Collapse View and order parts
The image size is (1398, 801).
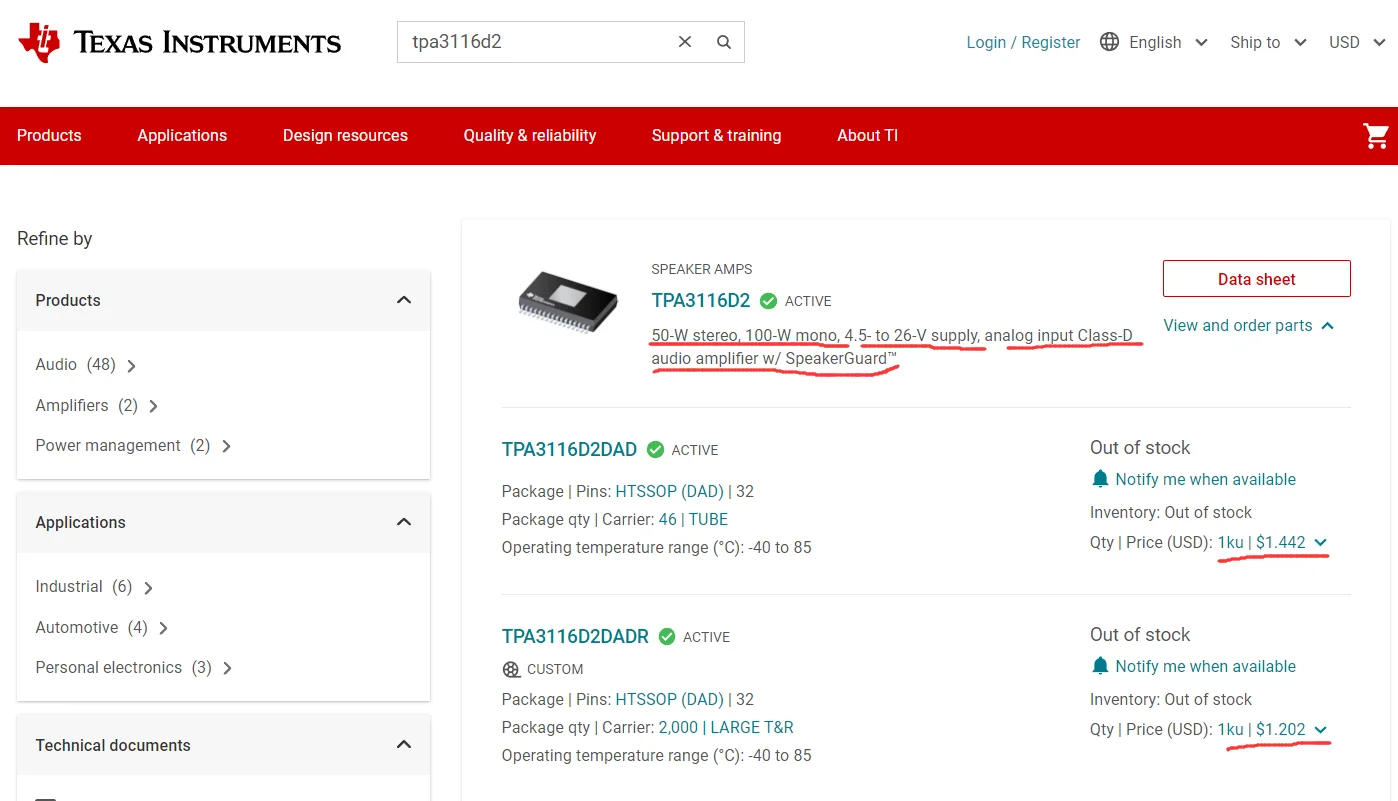click(1249, 326)
